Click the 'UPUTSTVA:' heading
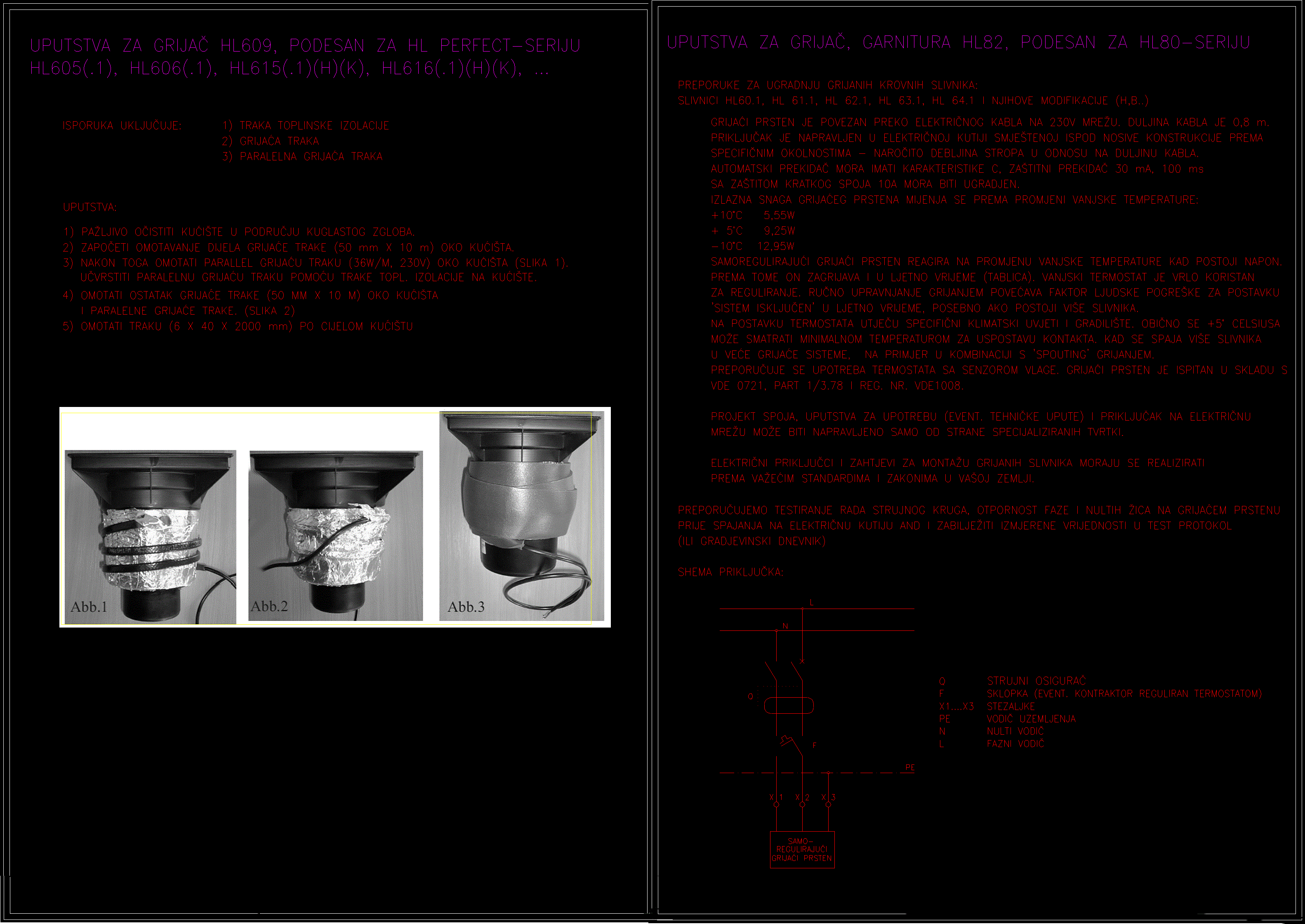Viewport: 1305px width, 924px height. tap(90, 207)
